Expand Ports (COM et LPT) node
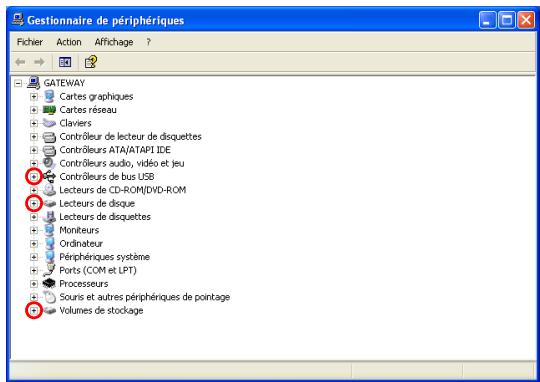Screen dimensions: 540x382 (x=34, y=270)
